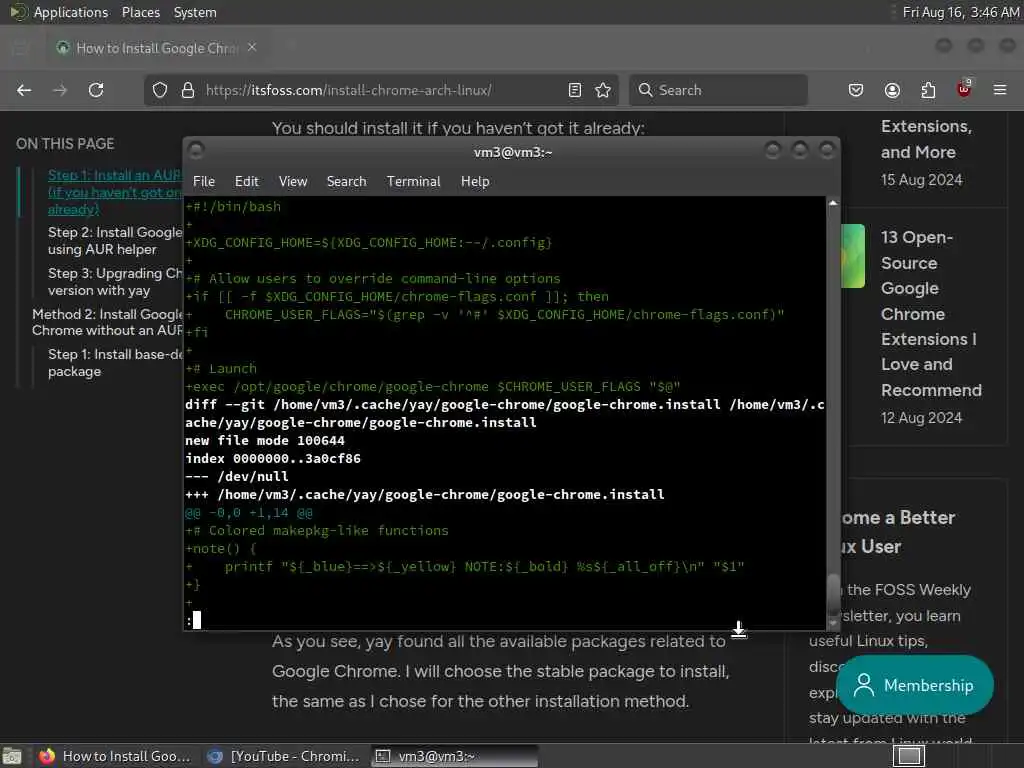The height and width of the screenshot is (768, 1024).
Task: Click the ON THIS PAGE heading
Action: (x=65, y=144)
